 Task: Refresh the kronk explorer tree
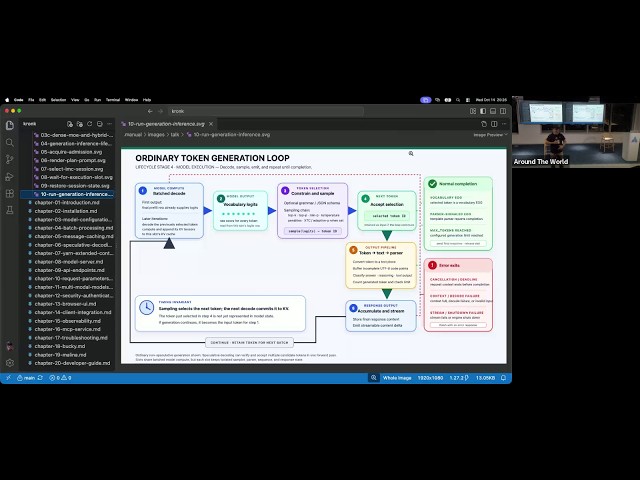(x=89, y=124)
